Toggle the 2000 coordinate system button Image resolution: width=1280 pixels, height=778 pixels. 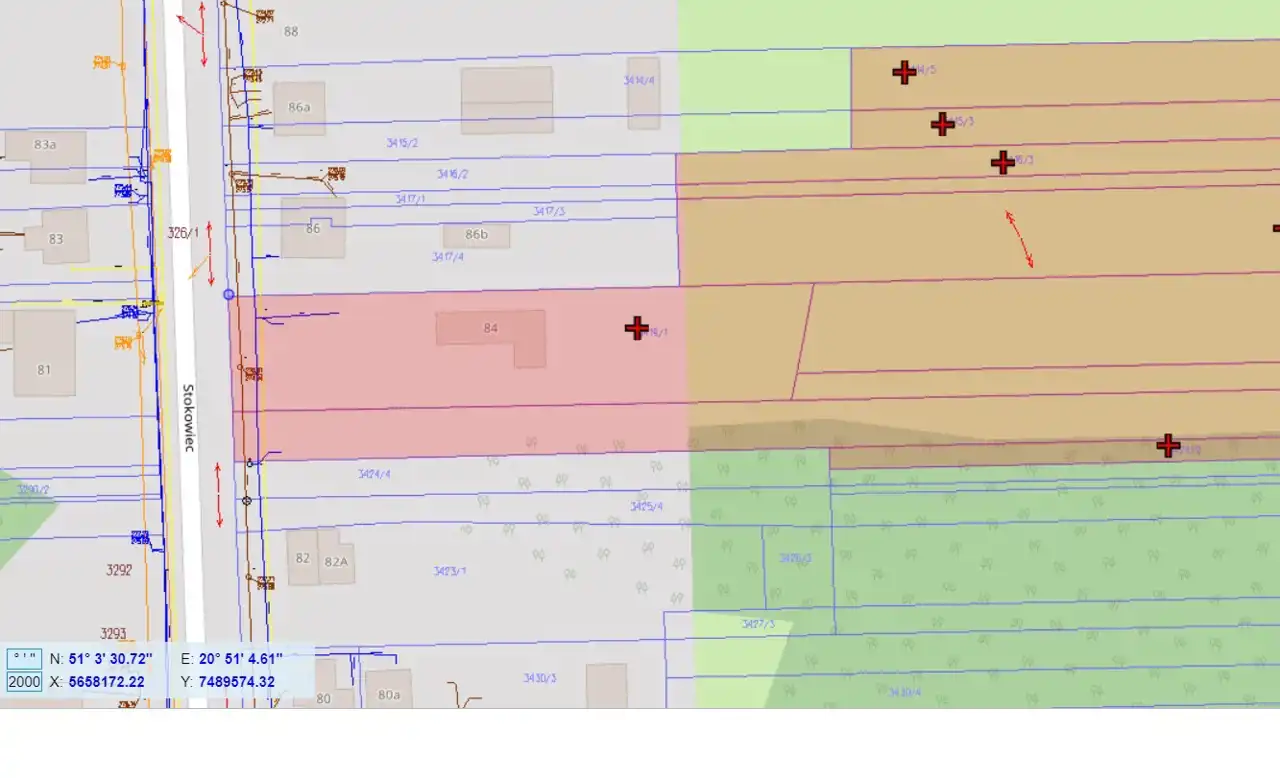pos(24,682)
